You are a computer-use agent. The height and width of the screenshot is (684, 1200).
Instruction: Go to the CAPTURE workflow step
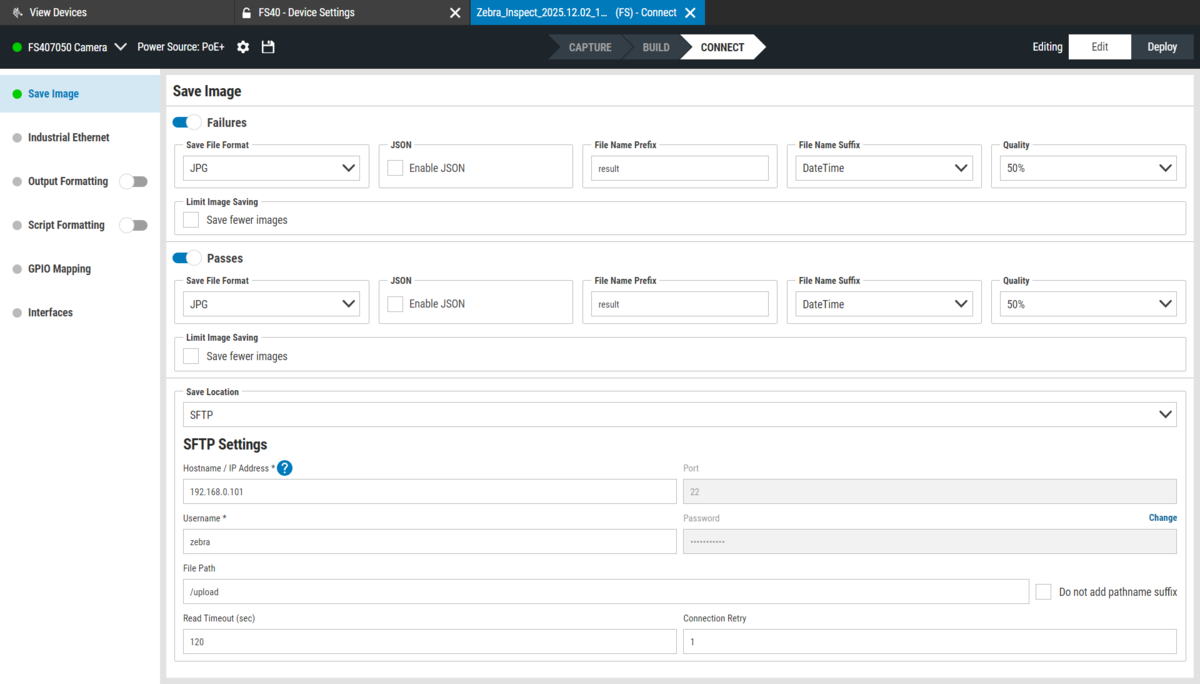[x=590, y=47]
